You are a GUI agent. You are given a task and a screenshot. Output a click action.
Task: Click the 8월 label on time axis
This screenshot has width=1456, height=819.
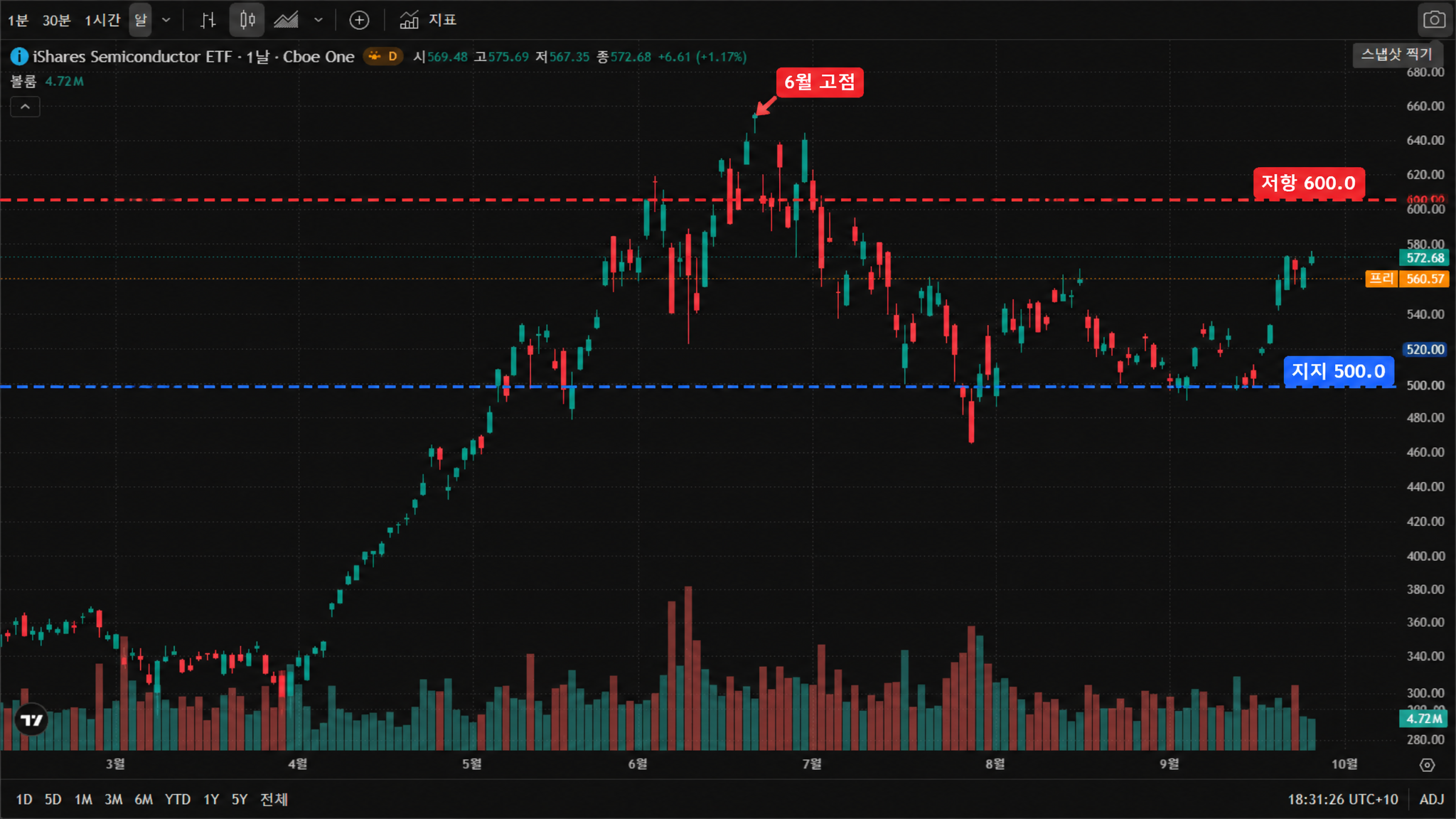[995, 764]
